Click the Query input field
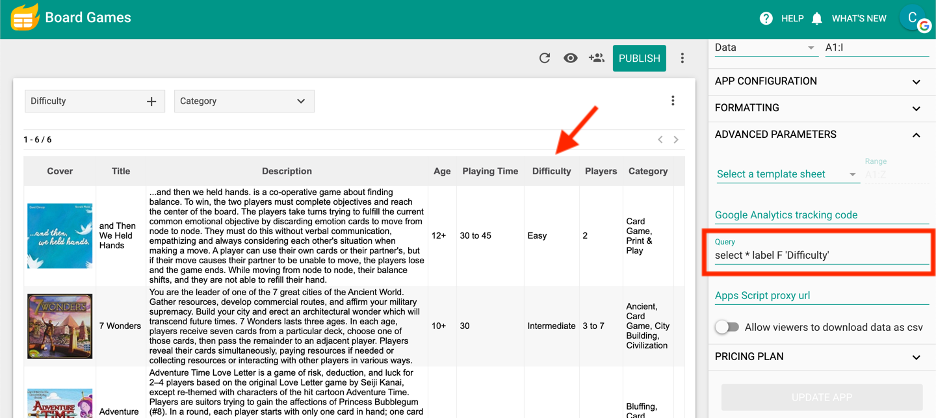Image resolution: width=936 pixels, height=418 pixels. coord(822,255)
